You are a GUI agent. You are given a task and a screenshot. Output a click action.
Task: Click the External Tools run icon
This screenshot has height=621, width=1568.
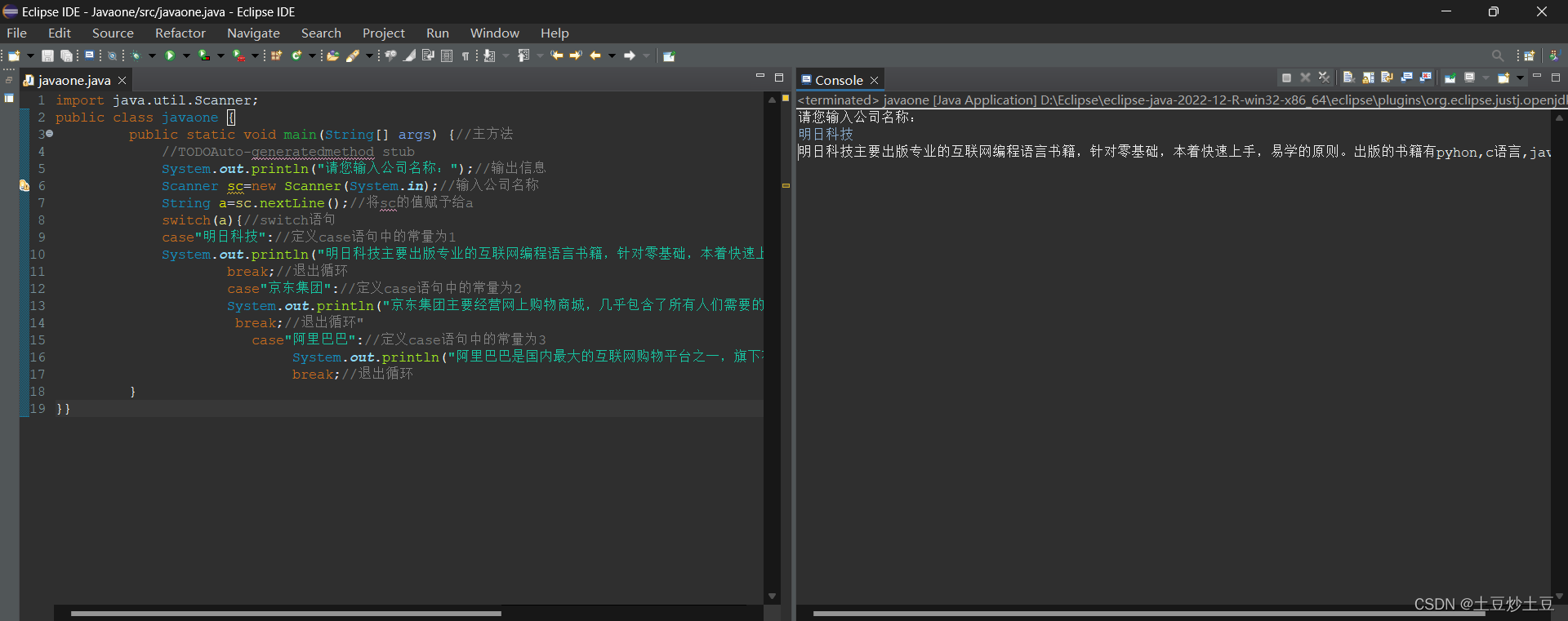point(238,55)
